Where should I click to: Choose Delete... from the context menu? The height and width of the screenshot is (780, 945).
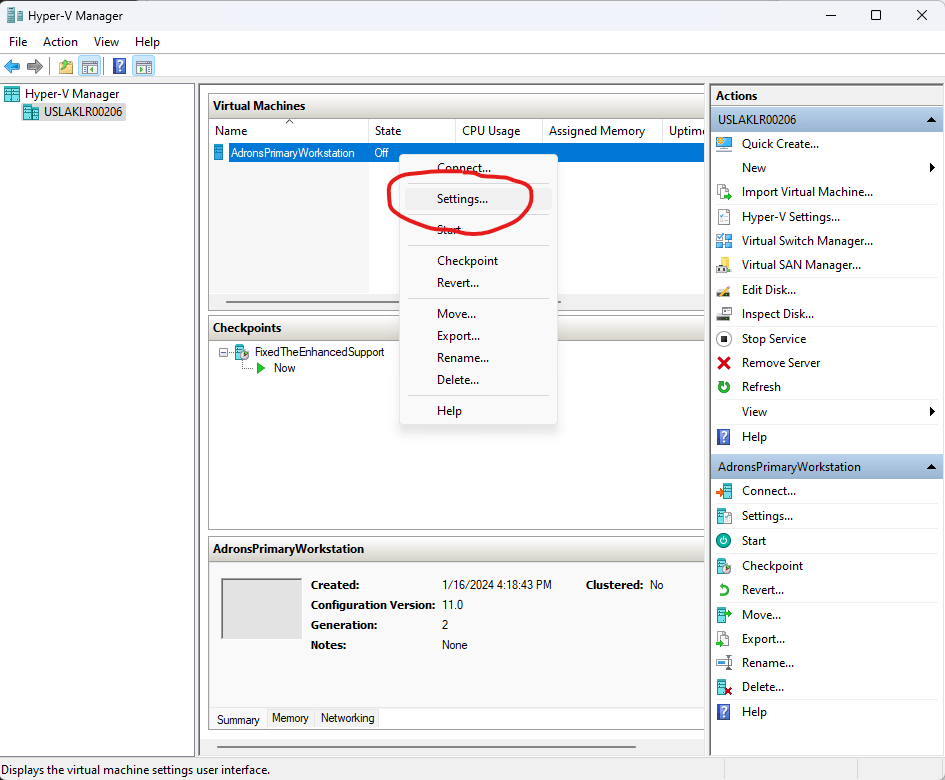[478, 380]
